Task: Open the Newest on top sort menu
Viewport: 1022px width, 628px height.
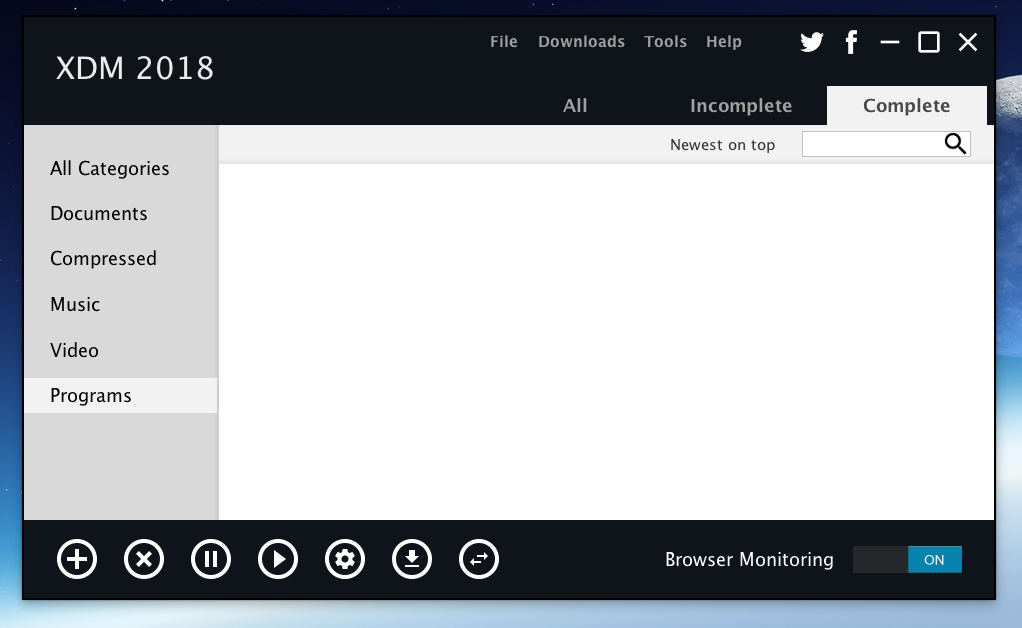Action: click(x=722, y=145)
